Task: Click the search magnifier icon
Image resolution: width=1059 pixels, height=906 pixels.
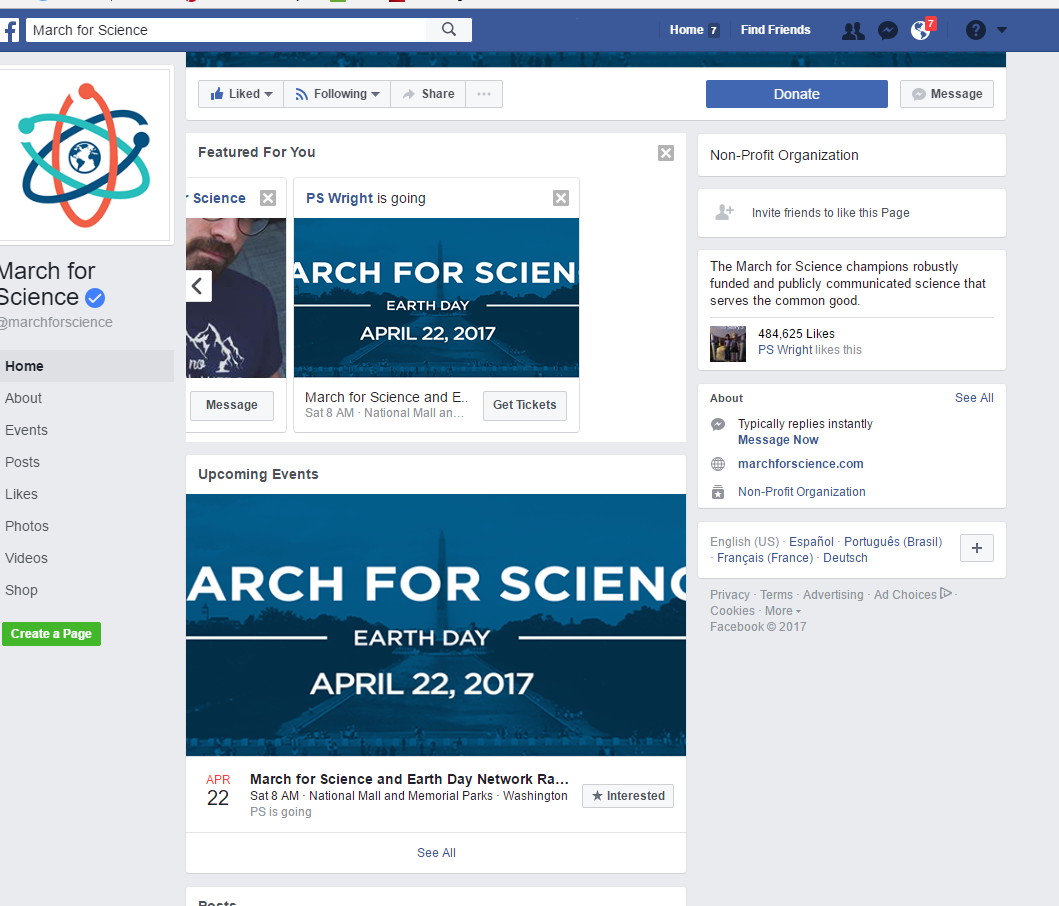Action: [x=448, y=30]
